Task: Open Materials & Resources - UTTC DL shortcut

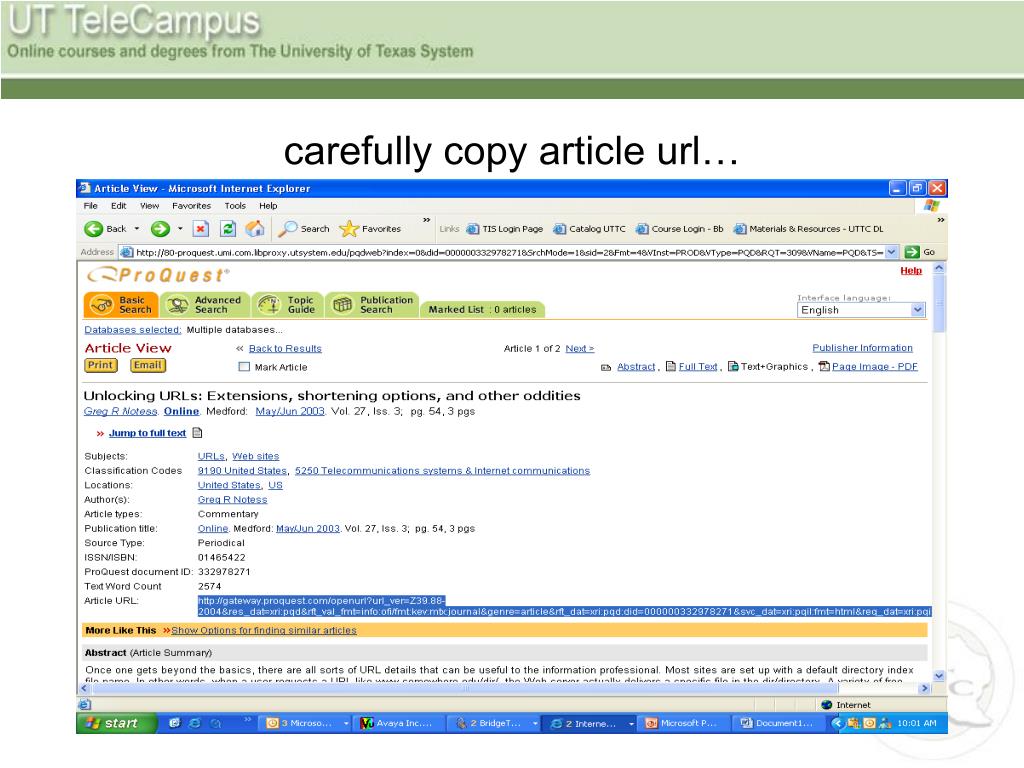Action: (x=808, y=229)
